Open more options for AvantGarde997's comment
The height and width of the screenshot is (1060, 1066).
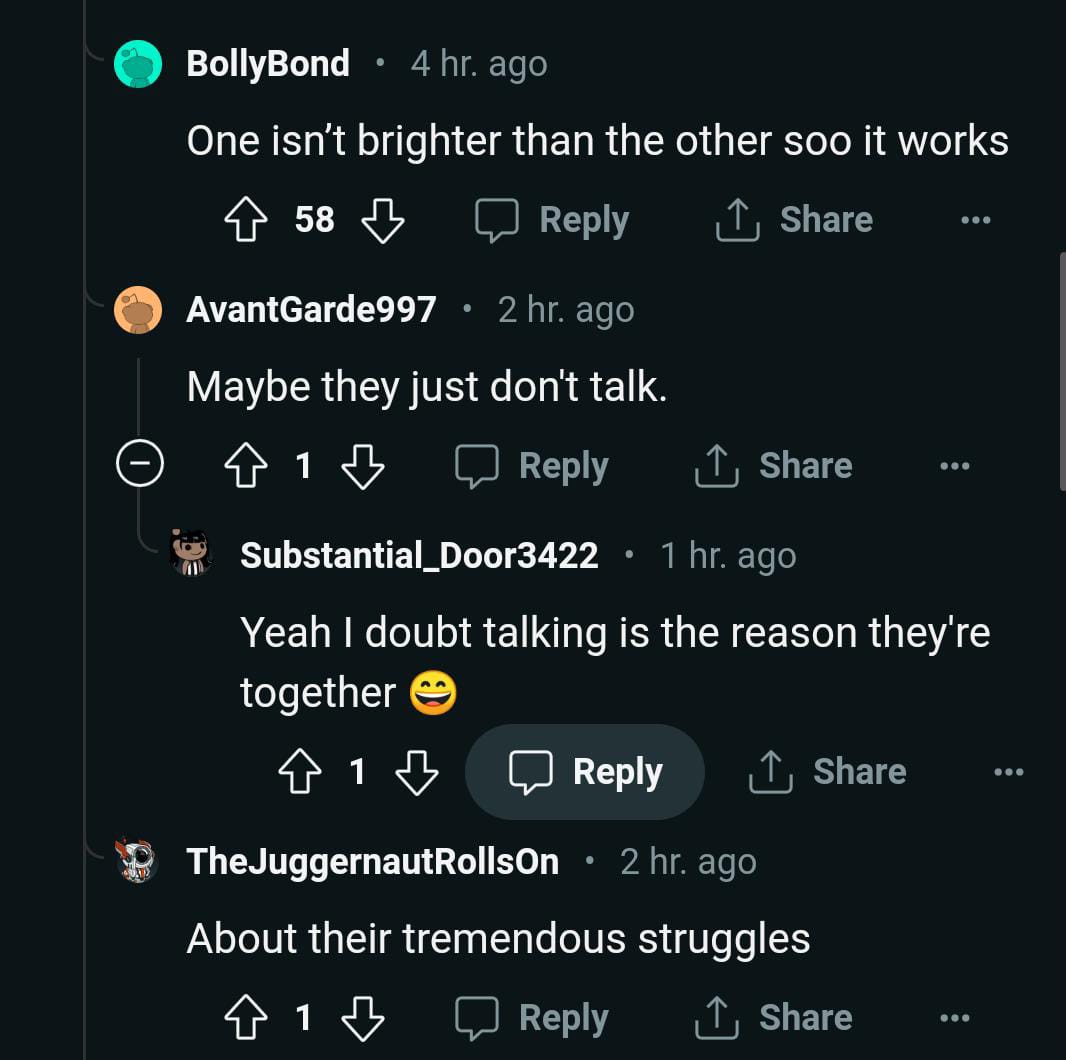click(954, 466)
